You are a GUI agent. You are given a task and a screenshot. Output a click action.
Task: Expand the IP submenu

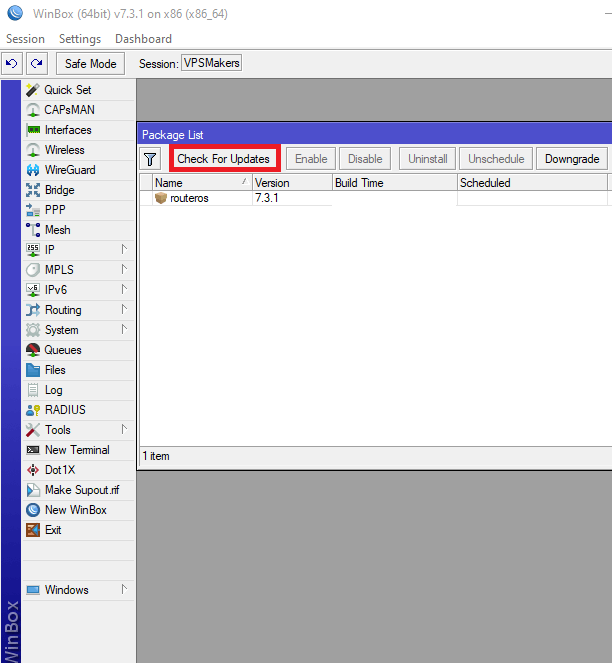tap(79, 250)
